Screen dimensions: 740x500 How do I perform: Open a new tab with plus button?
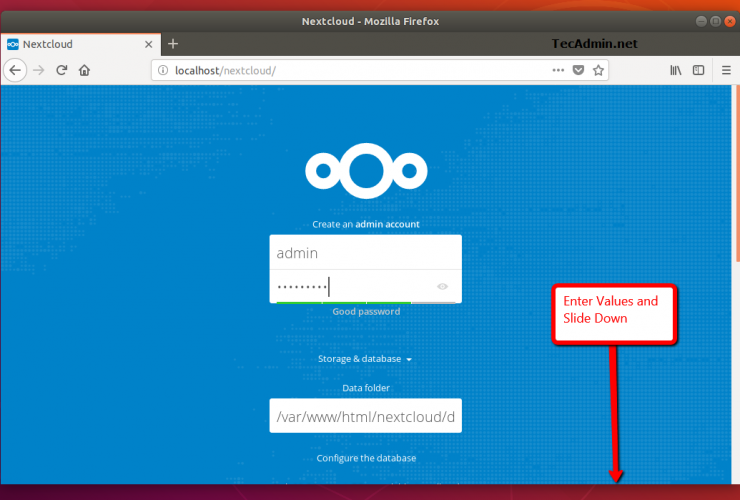(173, 44)
